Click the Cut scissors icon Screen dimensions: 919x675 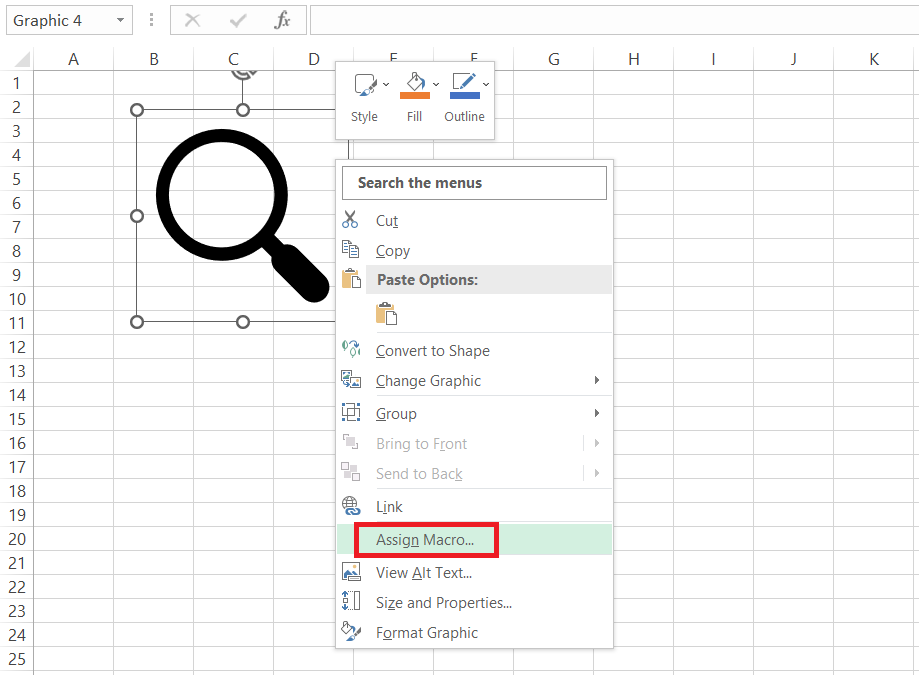350,220
